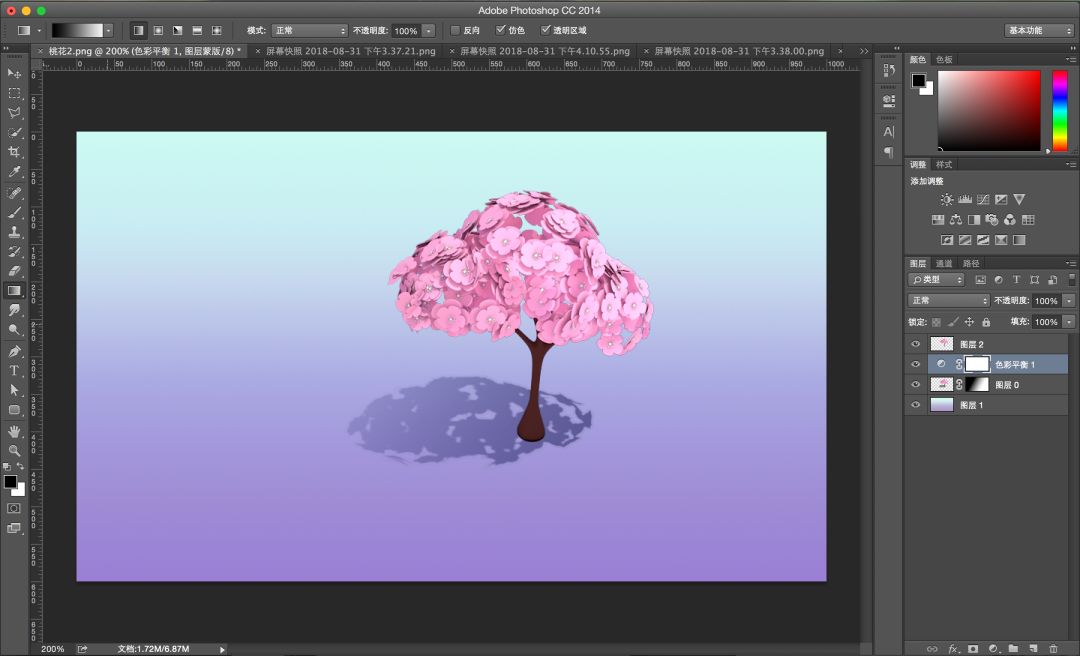Choose the radial gradient style icon
Viewport: 1080px width, 656px height.
tap(158, 31)
